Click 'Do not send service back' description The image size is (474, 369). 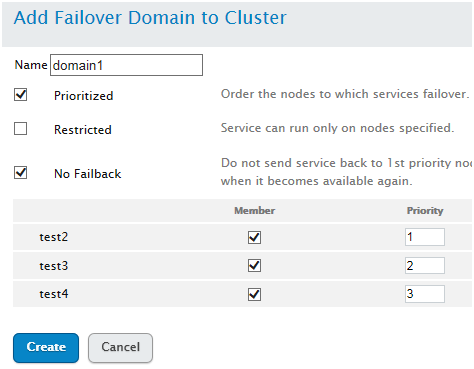(346, 172)
